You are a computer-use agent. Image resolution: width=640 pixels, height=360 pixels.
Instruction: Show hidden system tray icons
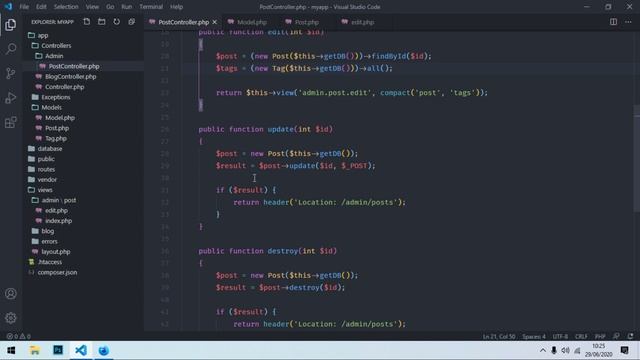pos(542,350)
